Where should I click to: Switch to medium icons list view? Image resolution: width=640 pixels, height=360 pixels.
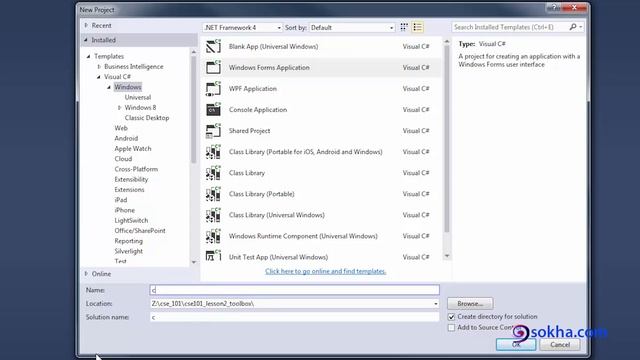pyautogui.click(x=417, y=27)
